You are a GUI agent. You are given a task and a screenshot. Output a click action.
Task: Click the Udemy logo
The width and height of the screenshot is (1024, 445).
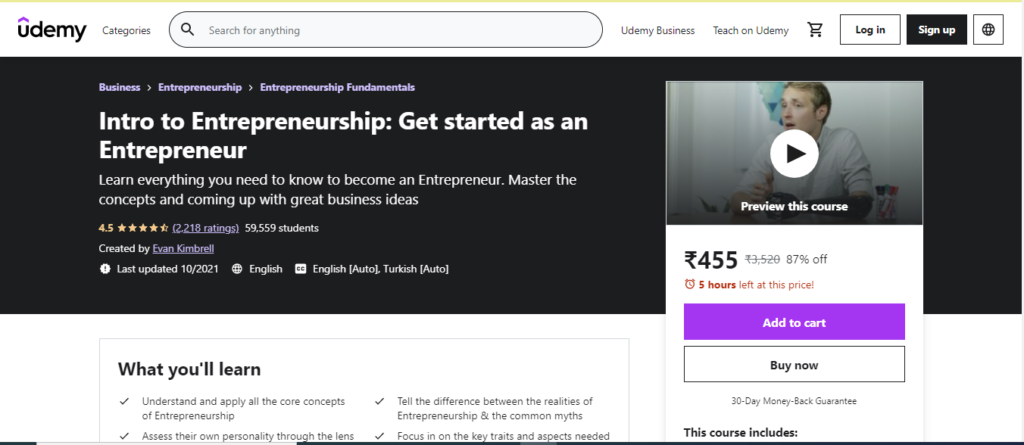(52, 29)
